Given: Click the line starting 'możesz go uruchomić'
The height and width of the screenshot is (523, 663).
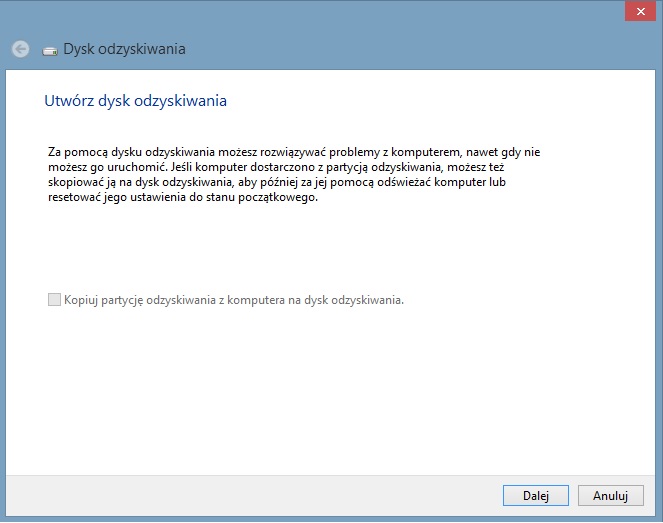Looking at the screenshot, I should 276,167.
